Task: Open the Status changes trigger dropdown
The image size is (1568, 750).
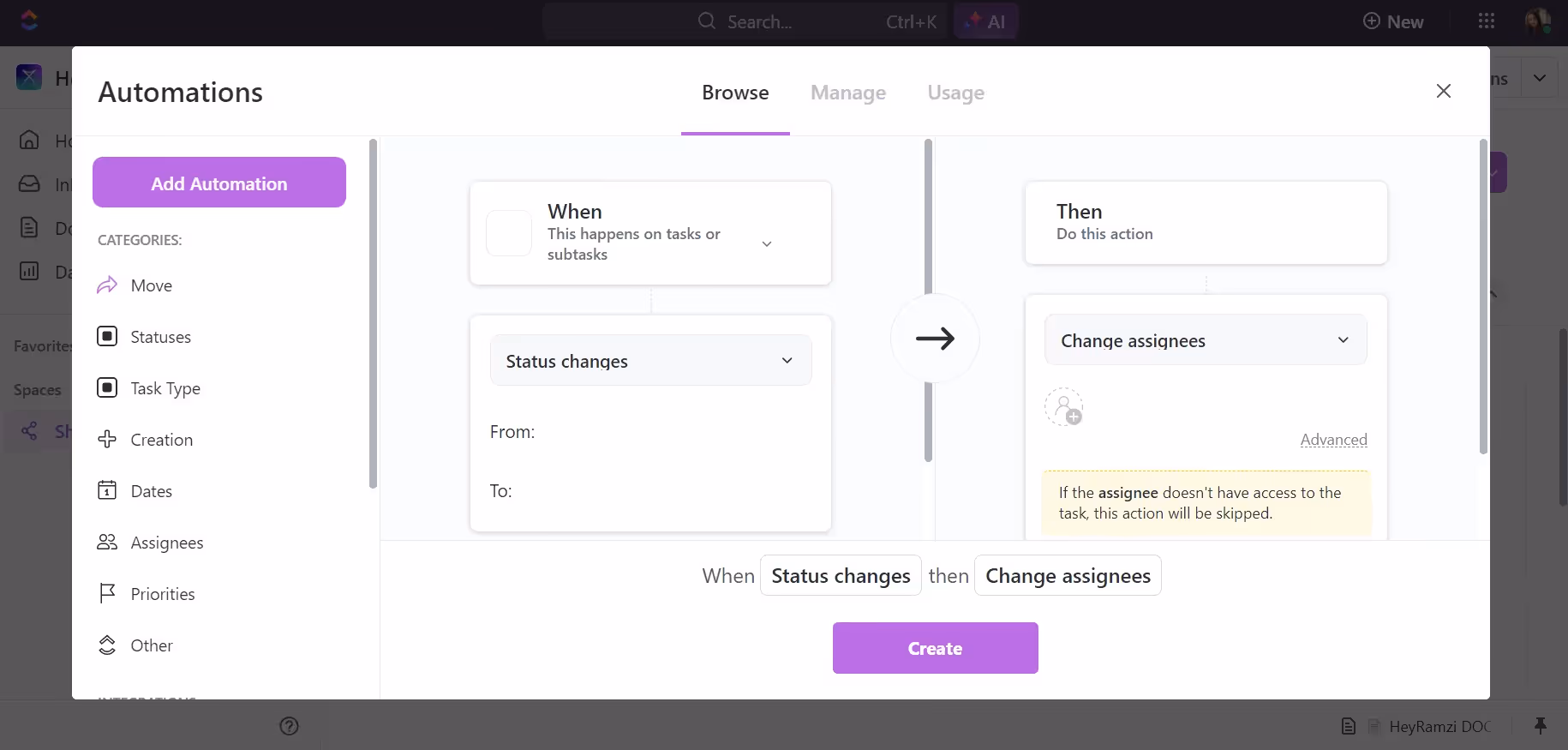Action: click(x=650, y=361)
